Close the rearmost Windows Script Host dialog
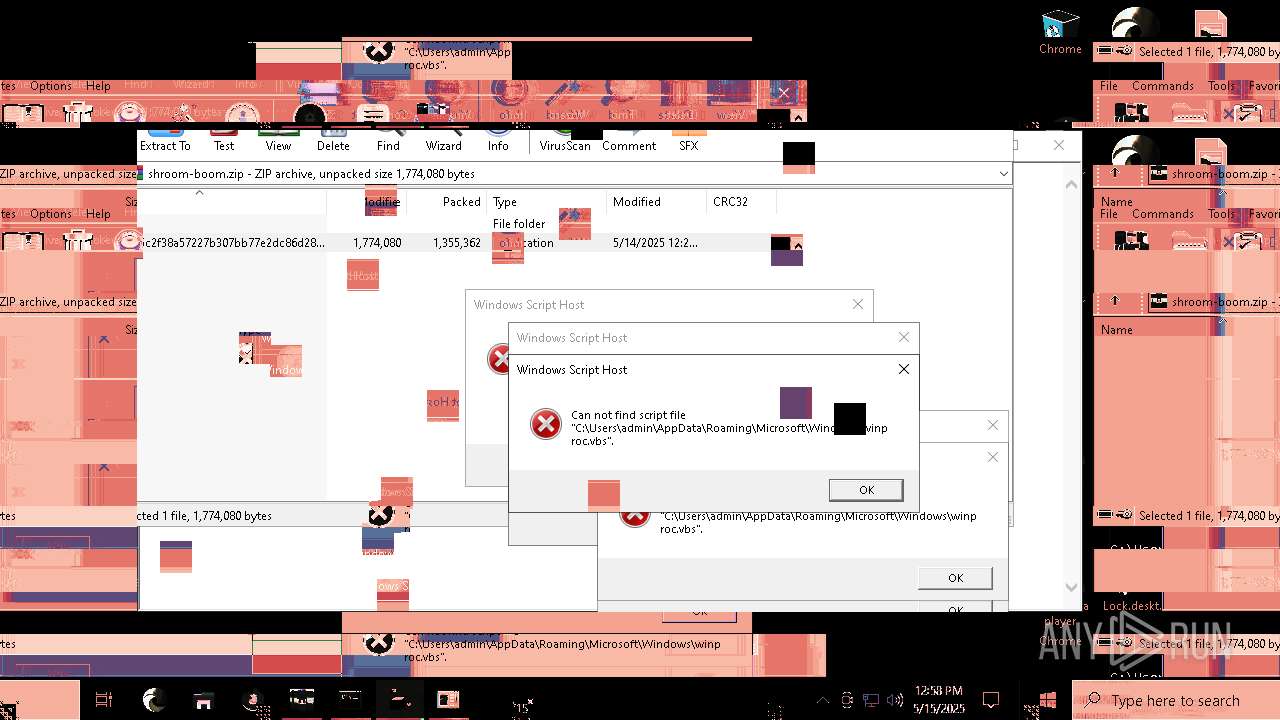 click(858, 304)
